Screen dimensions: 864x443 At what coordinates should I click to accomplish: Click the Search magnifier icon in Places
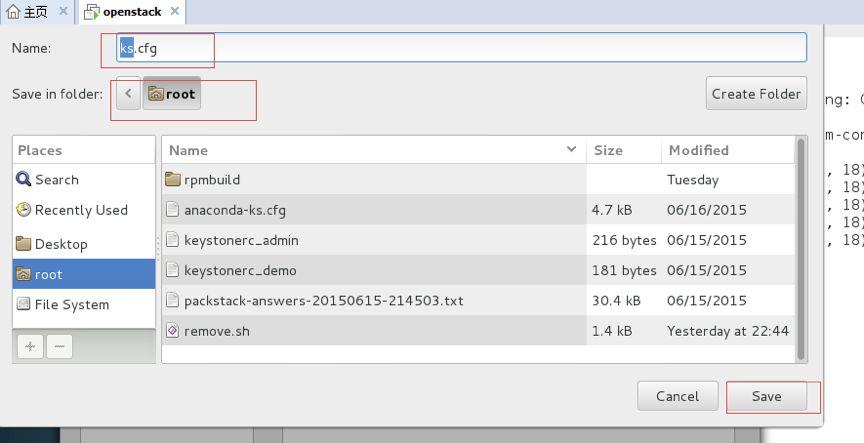[24, 180]
